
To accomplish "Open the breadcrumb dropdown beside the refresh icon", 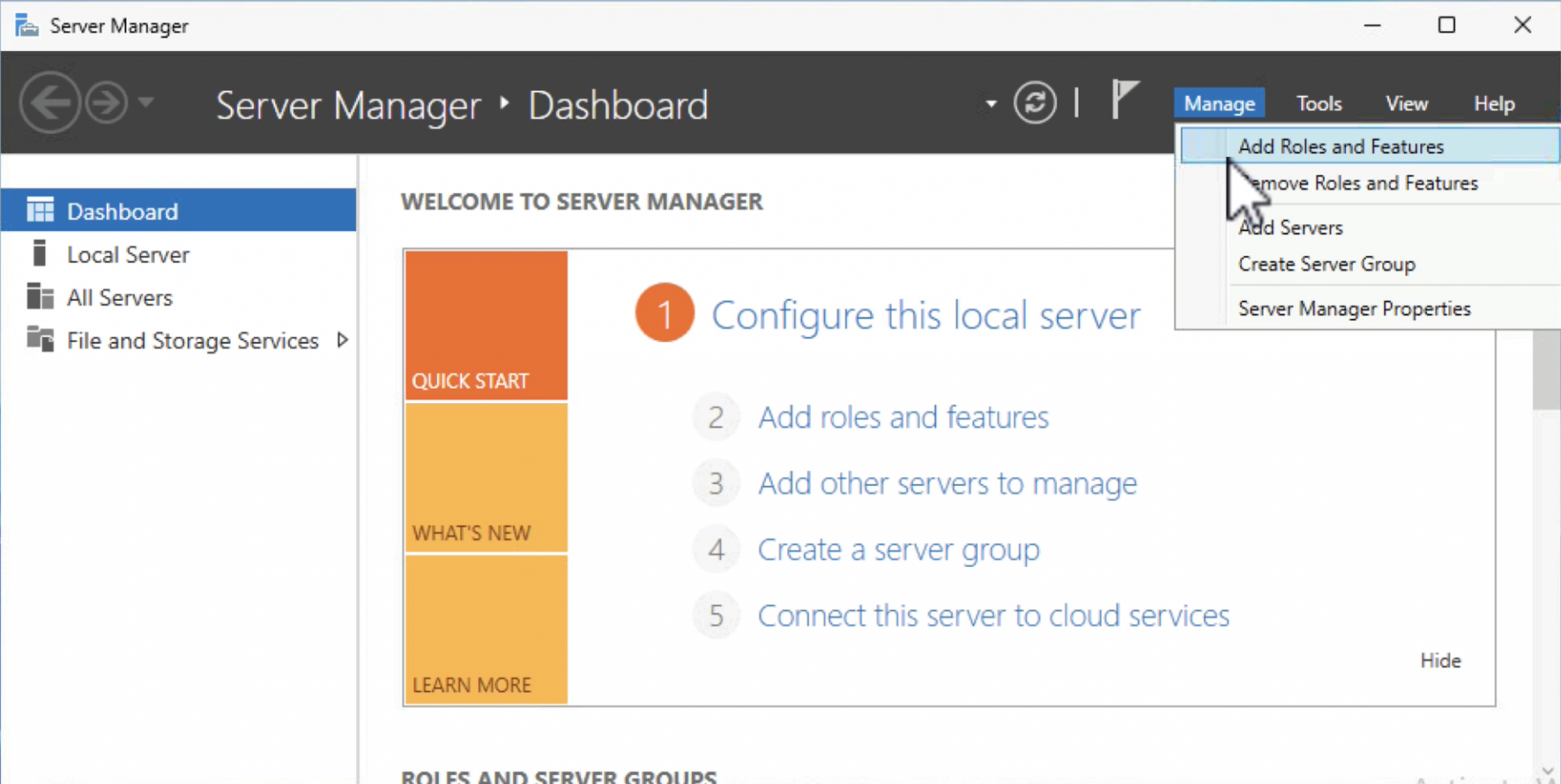I will point(990,103).
